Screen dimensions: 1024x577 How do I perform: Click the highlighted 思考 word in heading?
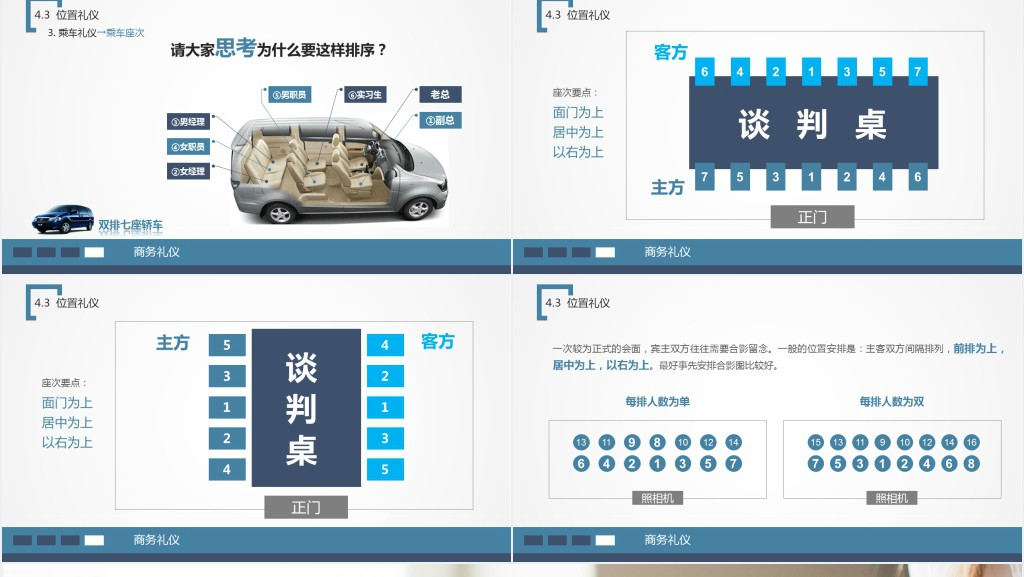tap(236, 49)
